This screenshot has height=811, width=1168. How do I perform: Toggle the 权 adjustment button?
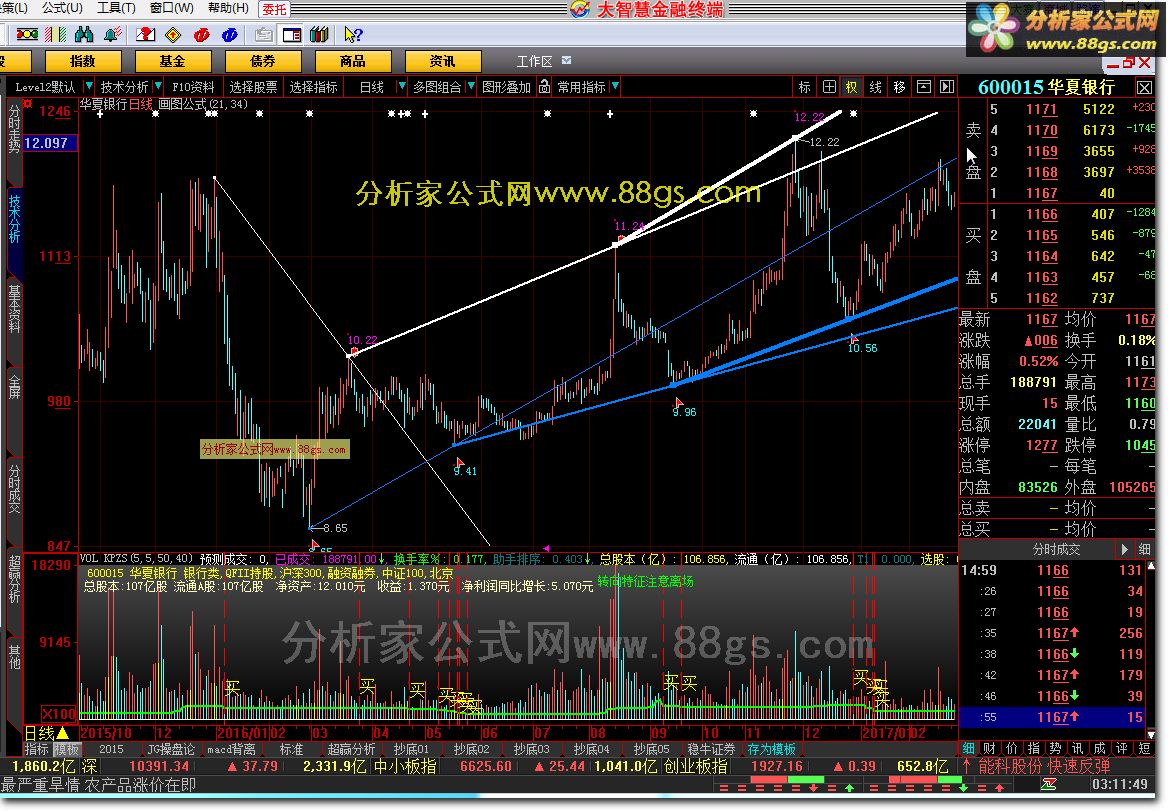[851, 87]
